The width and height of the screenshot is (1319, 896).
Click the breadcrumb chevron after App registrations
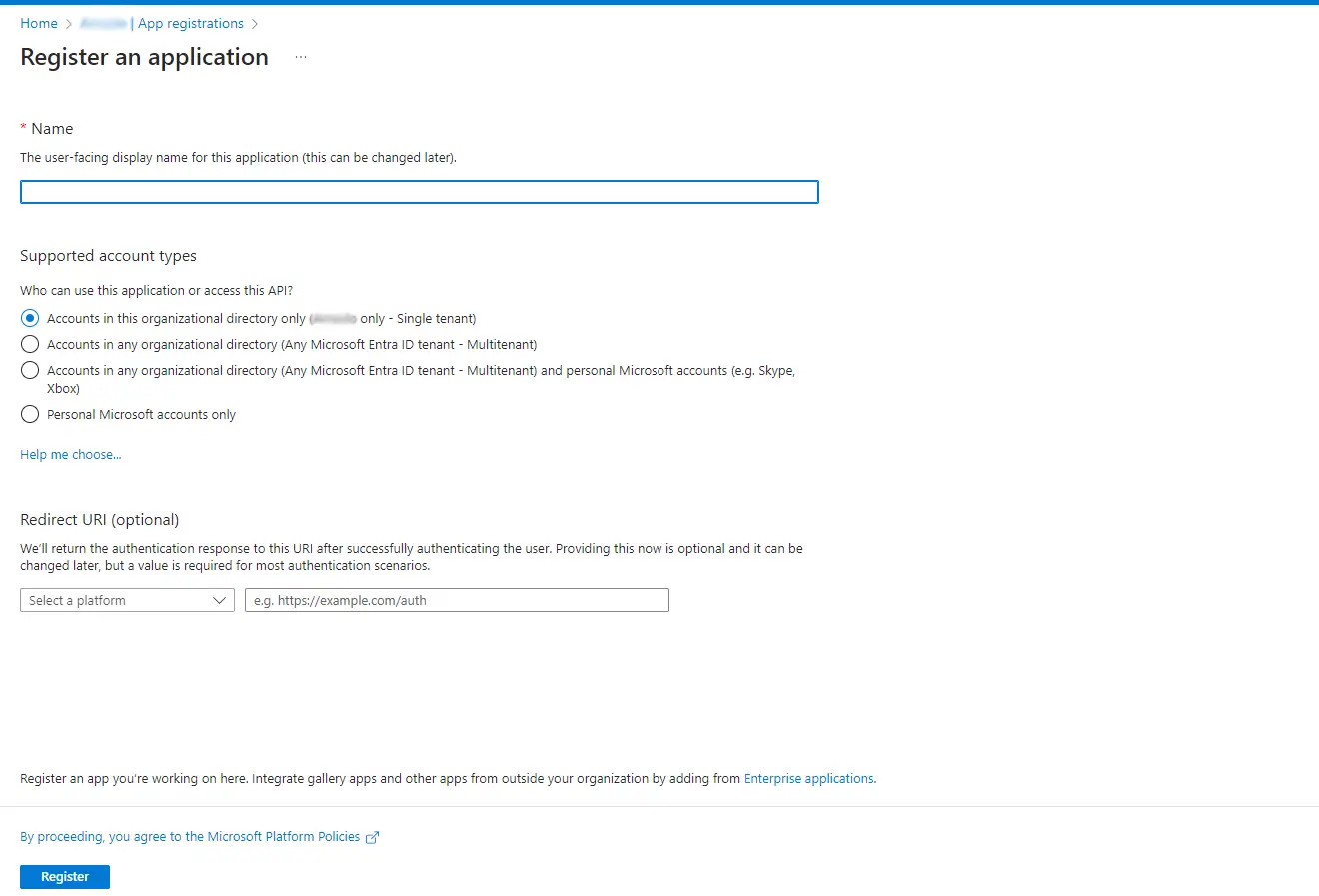(254, 23)
